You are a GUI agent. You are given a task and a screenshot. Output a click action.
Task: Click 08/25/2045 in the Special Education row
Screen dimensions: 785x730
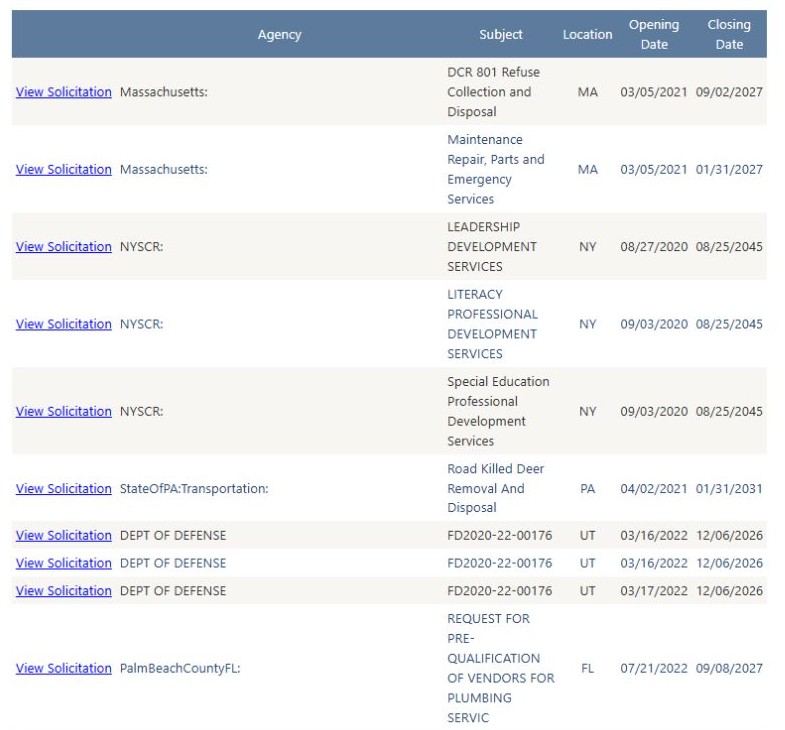(x=729, y=412)
